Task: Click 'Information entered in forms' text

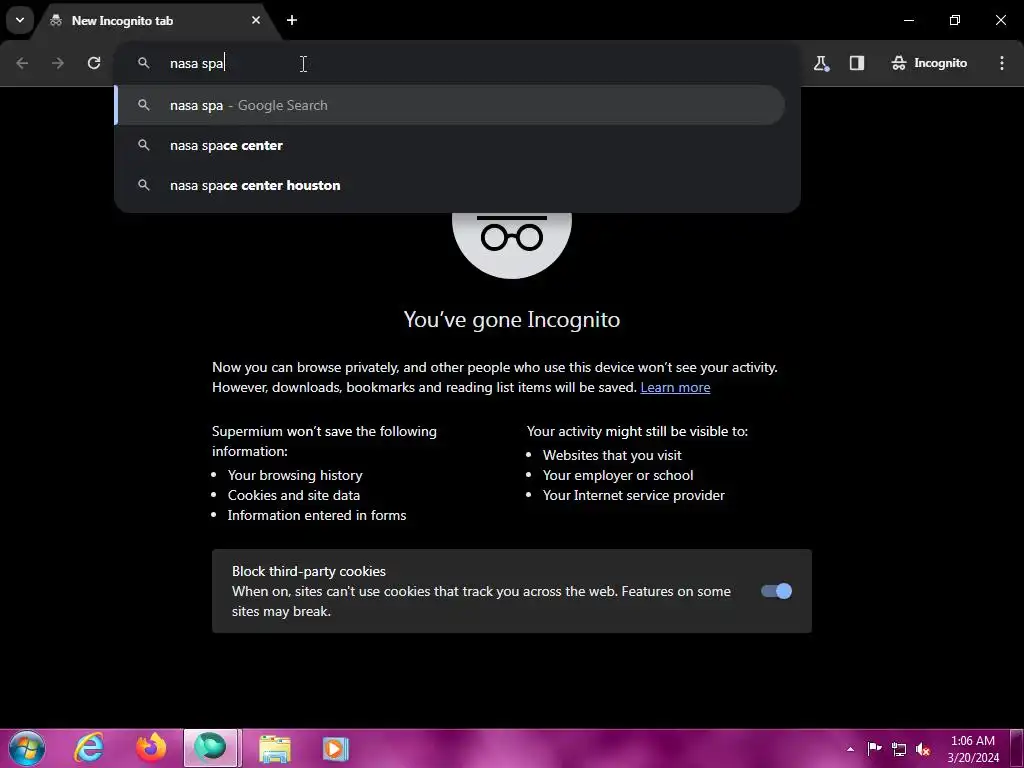Action: pos(317,515)
